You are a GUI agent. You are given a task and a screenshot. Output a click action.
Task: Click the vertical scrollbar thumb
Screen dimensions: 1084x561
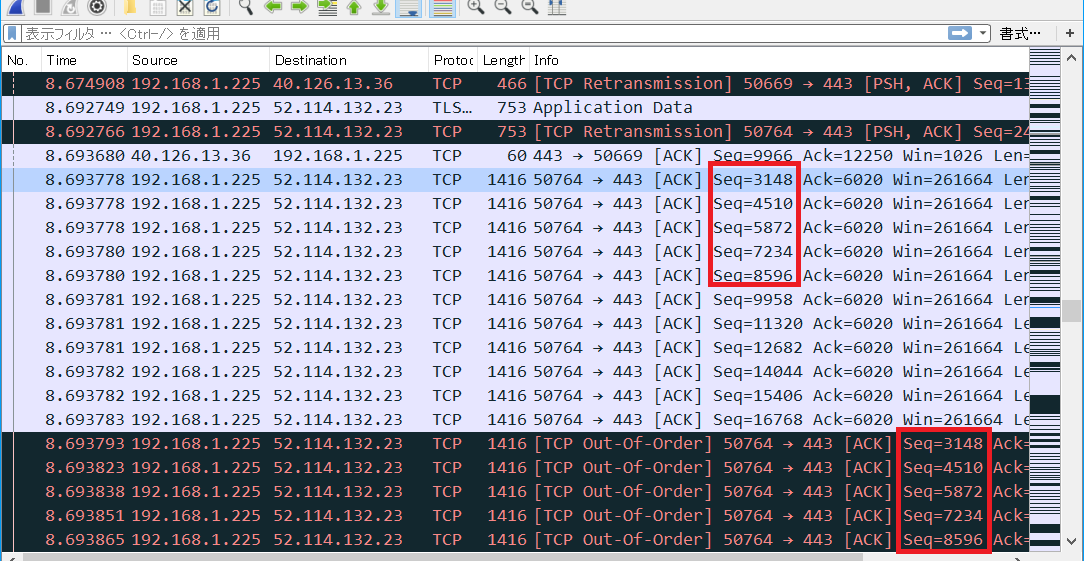pyautogui.click(x=1072, y=309)
